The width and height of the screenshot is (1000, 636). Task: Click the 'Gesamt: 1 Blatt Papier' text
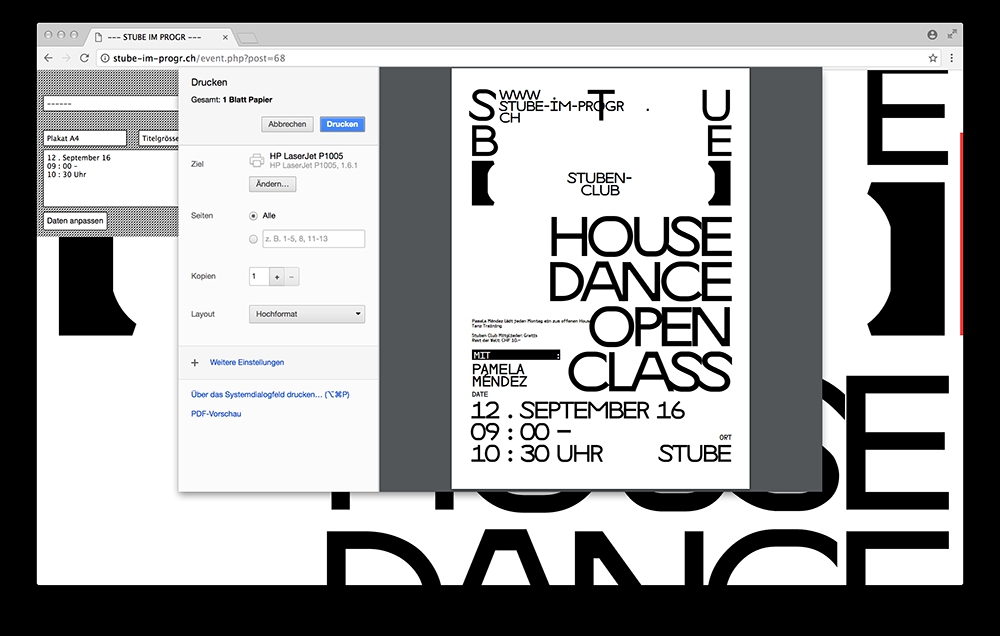click(x=232, y=100)
